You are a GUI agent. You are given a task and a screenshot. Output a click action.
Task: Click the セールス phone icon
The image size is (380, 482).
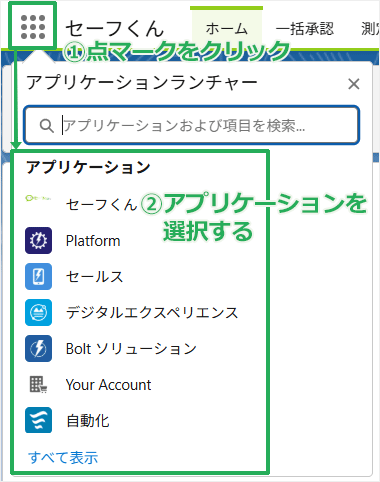pyautogui.click(x=38, y=276)
